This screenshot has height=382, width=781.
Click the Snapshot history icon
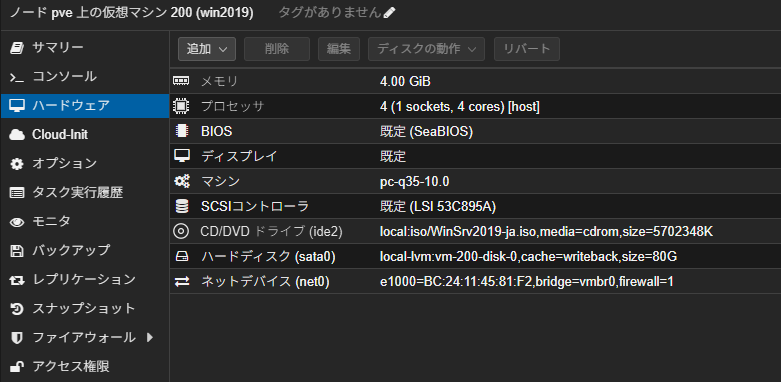(x=17, y=309)
